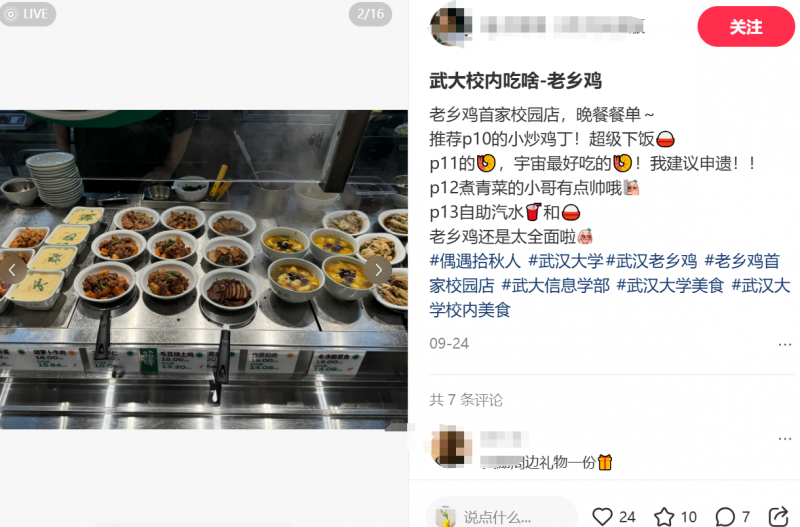Open hashtag #武大信息学部

click(x=555, y=286)
